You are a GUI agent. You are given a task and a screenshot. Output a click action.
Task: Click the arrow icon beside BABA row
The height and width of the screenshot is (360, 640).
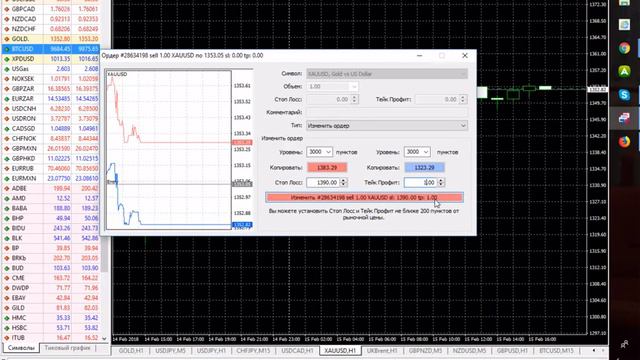[7, 208]
